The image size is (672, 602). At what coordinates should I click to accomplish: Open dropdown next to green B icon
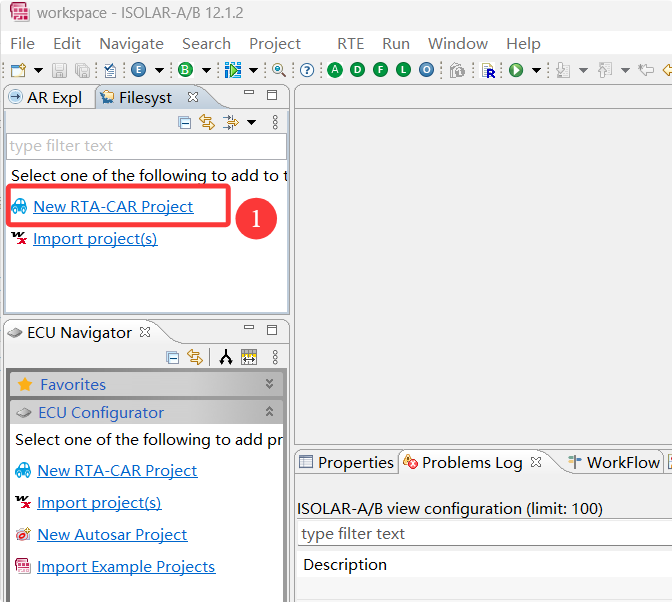[207, 70]
